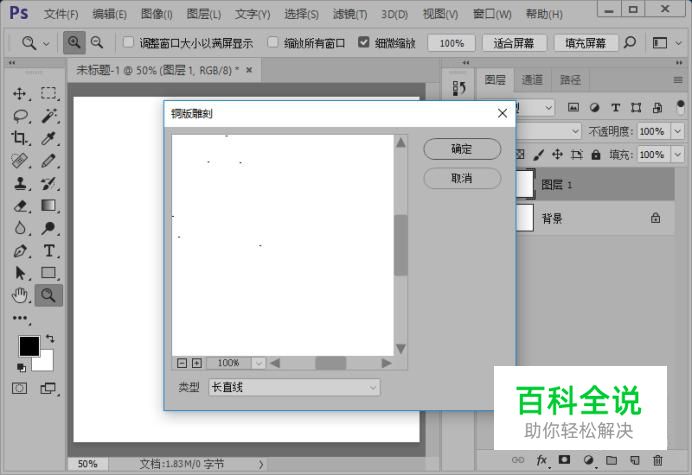Switch to the 通道 tab
This screenshot has width=692, height=475.
[532, 79]
